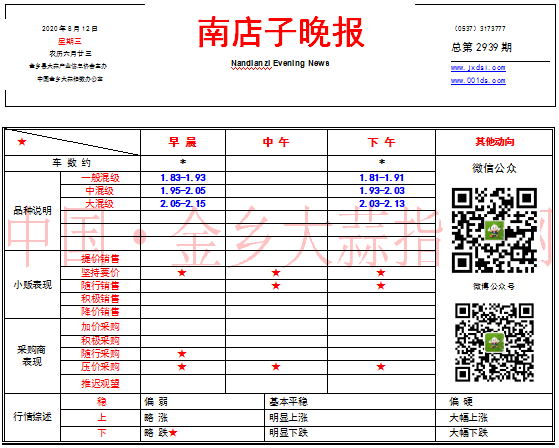This screenshot has height=448, width=559.
Task: Click the 大混级 grade label
Action: point(99,204)
